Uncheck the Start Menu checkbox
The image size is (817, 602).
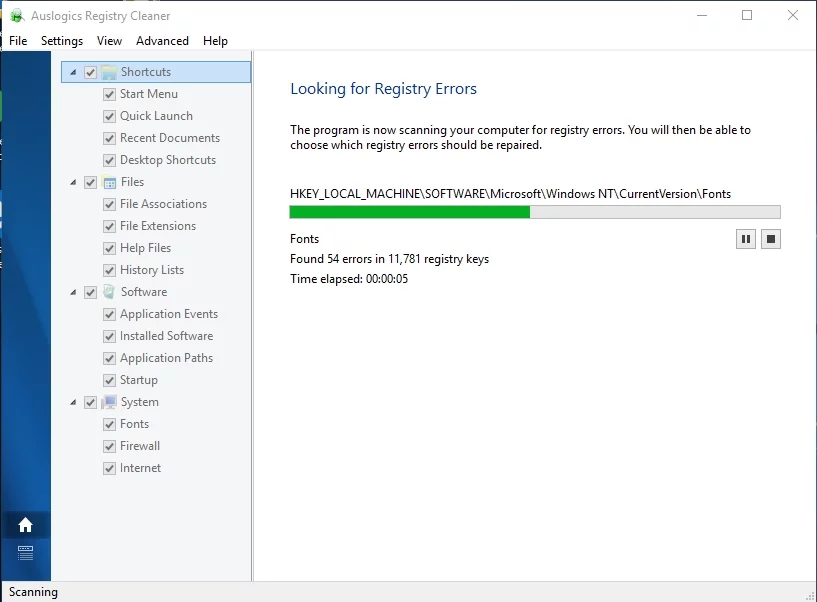[109, 94]
